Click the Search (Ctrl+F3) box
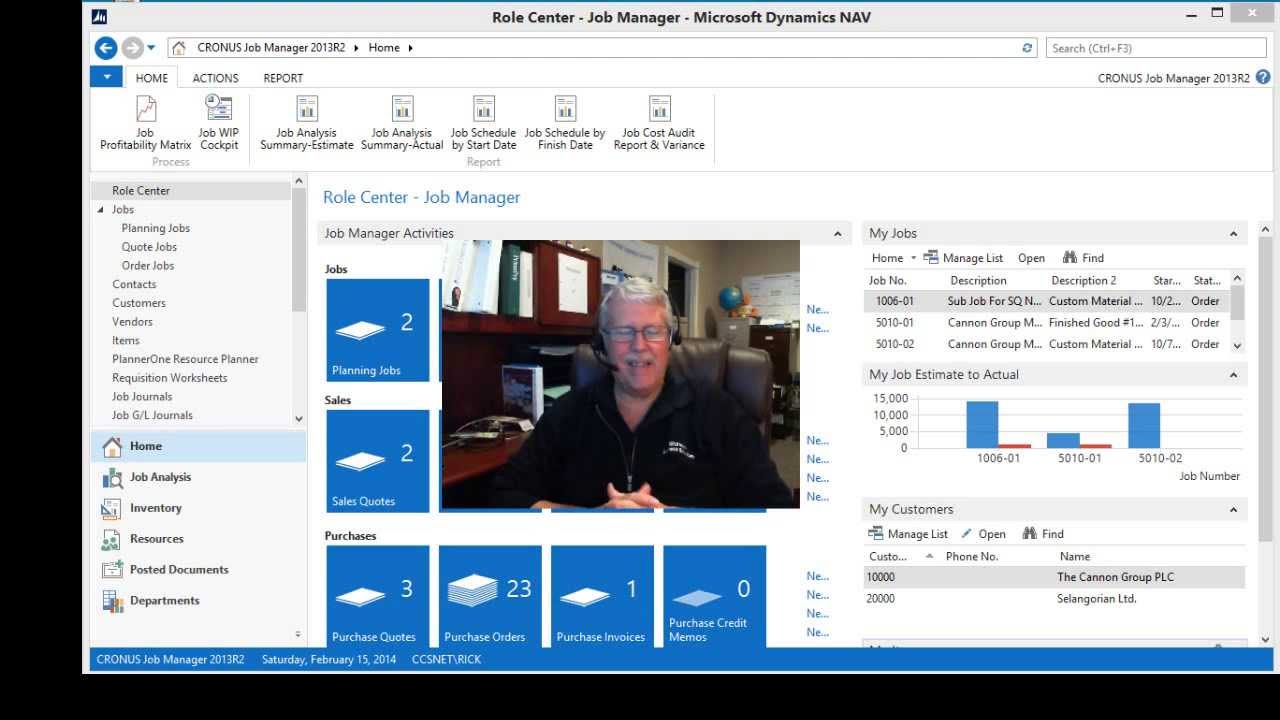 1156,48
